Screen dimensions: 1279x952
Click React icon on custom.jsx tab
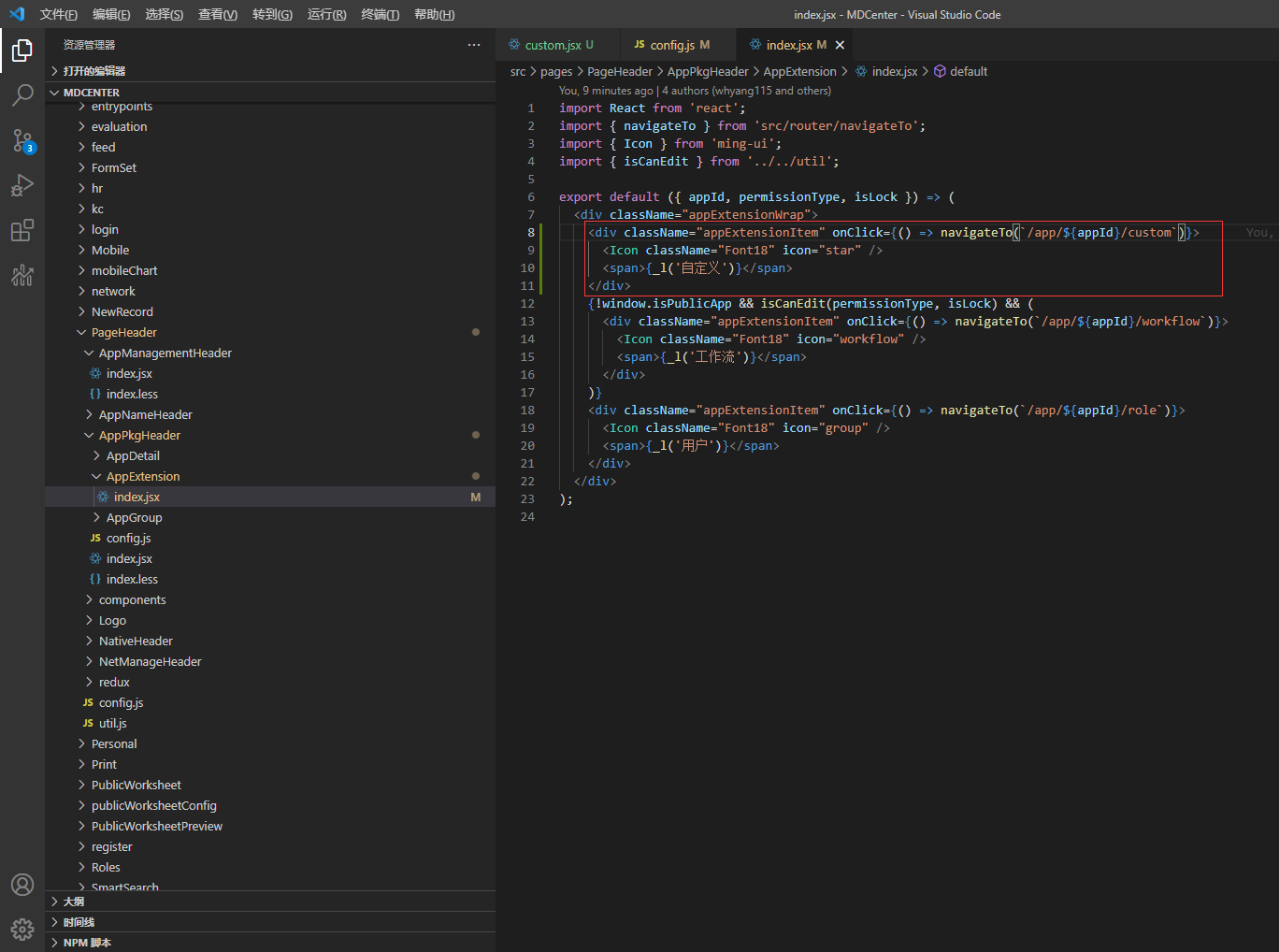pyautogui.click(x=514, y=45)
